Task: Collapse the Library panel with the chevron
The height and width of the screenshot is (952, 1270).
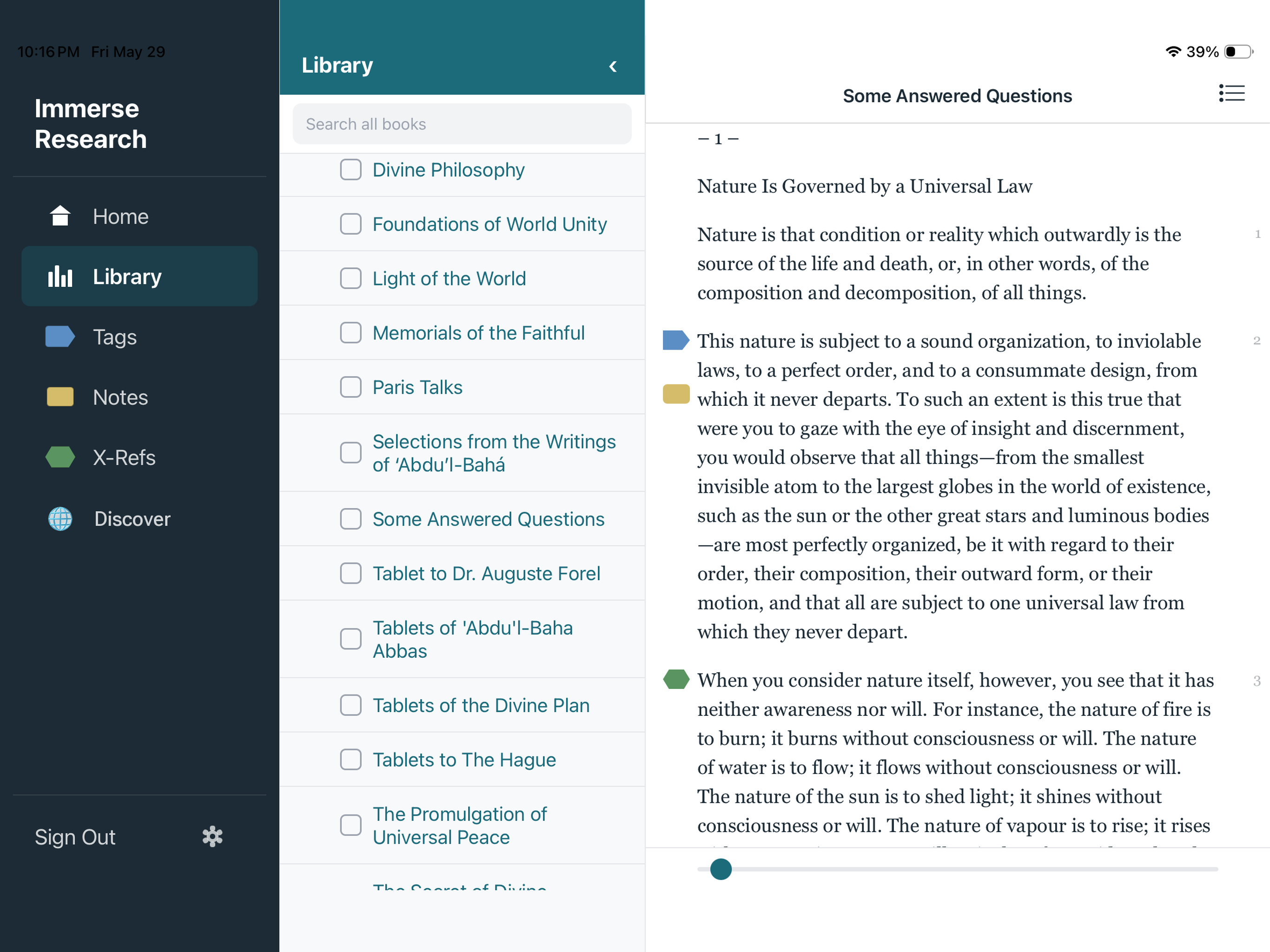Action: tap(613, 66)
